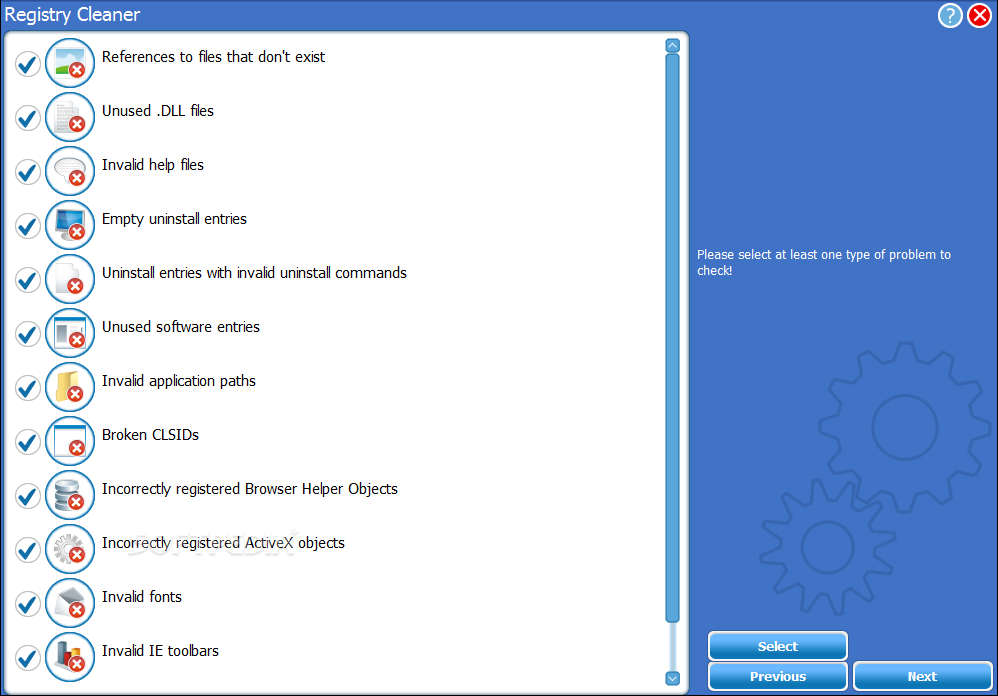This screenshot has width=998, height=696.
Task: Uncheck Invalid fonts
Action: coord(28,604)
